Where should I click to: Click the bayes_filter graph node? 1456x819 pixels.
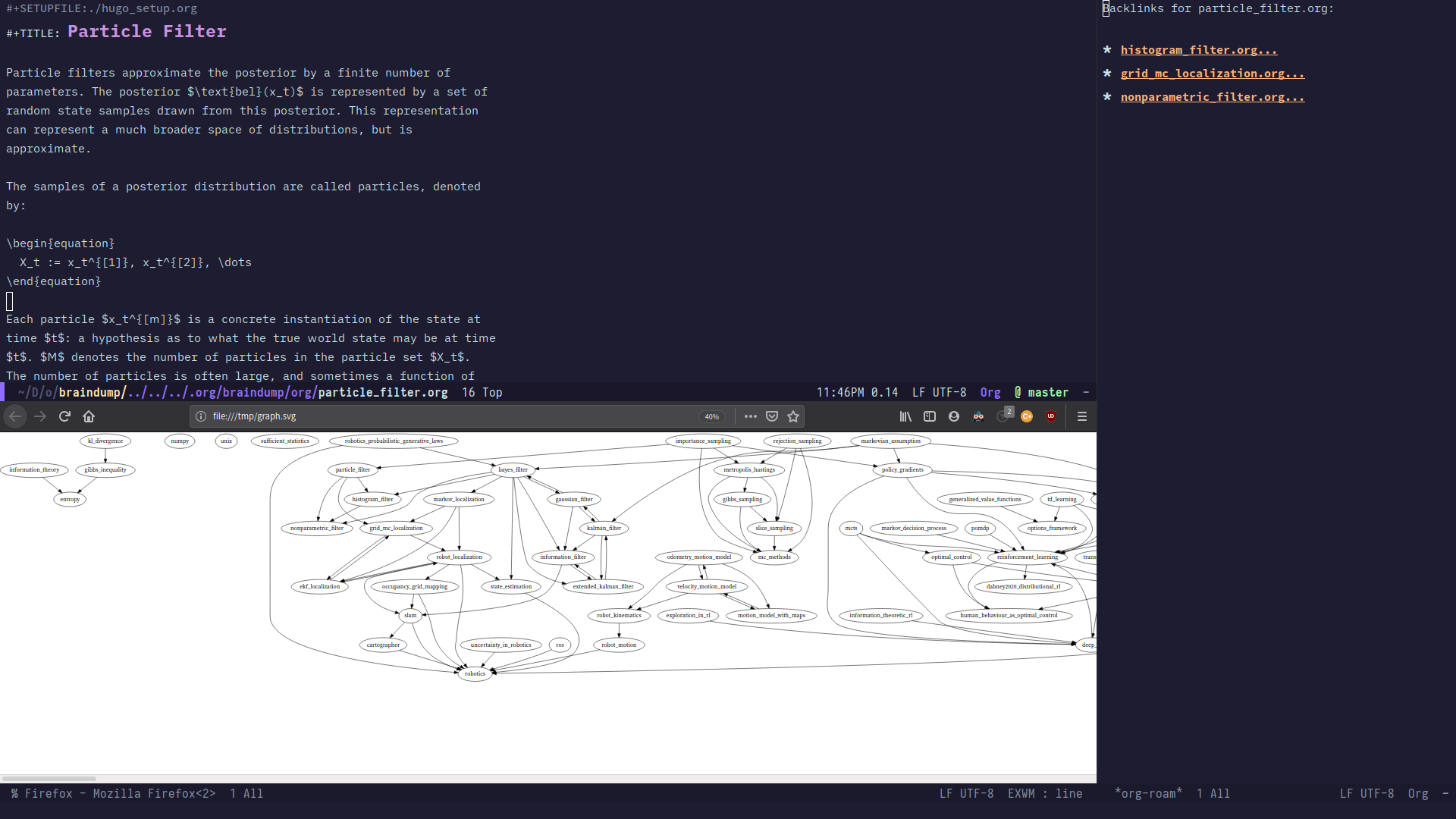click(x=513, y=470)
